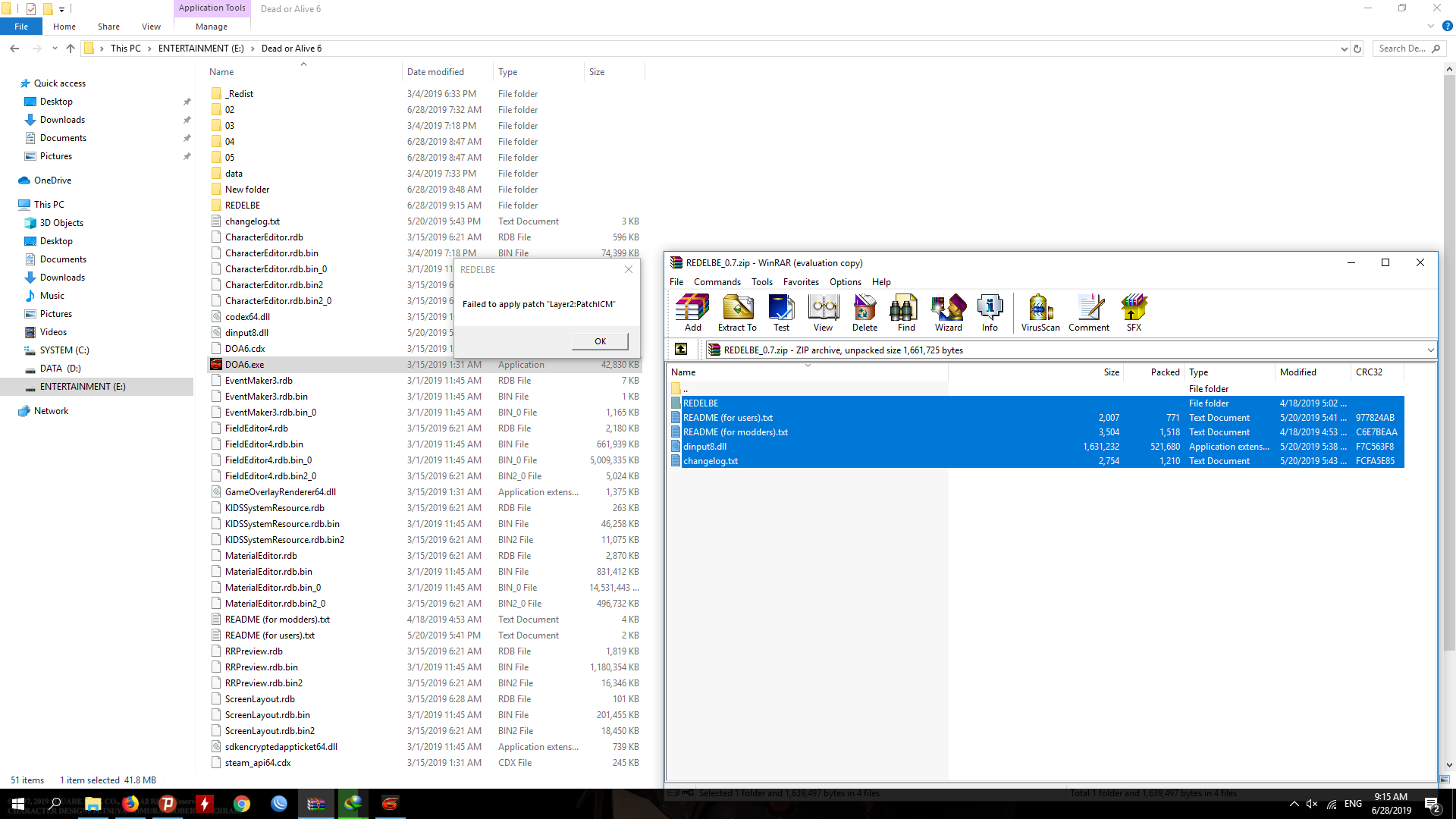Click the Delete icon in WinRAR toolbar
Image resolution: width=1456 pixels, height=819 pixels.
point(864,312)
